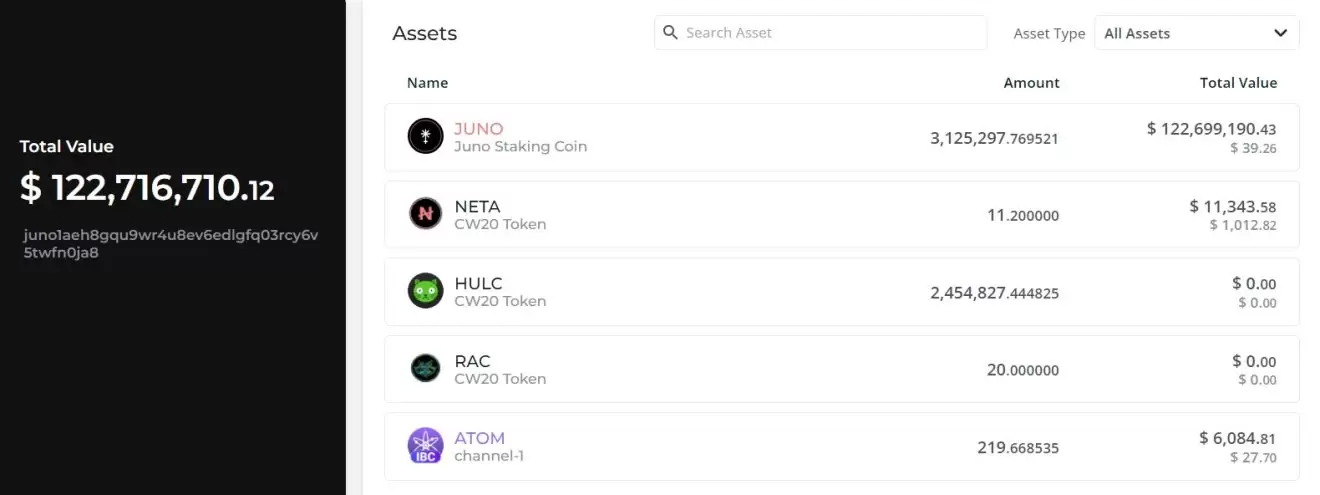Open the ATOM asset link
1320x495 pixels.
pos(480,438)
